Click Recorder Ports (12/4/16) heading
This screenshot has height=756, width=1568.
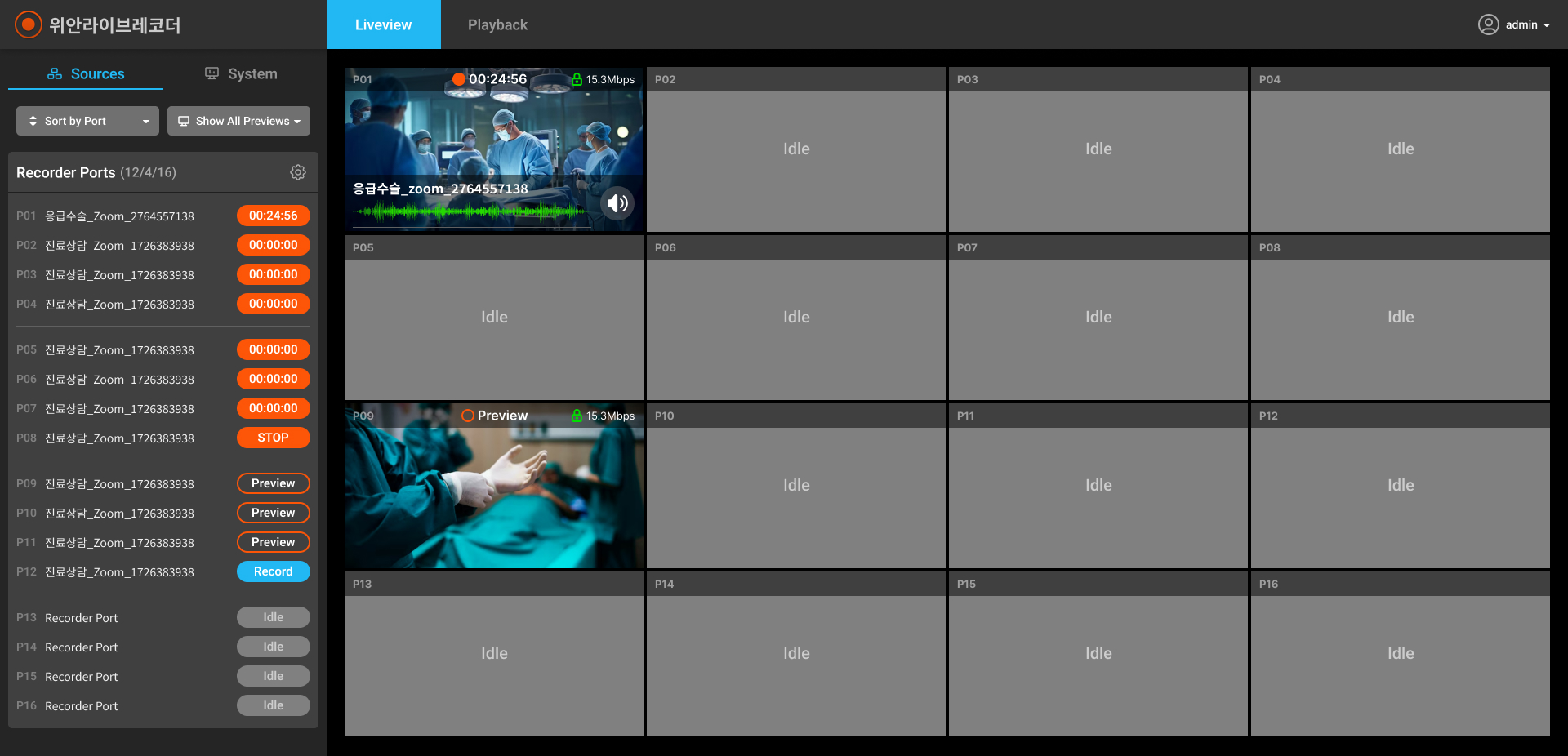(x=96, y=172)
